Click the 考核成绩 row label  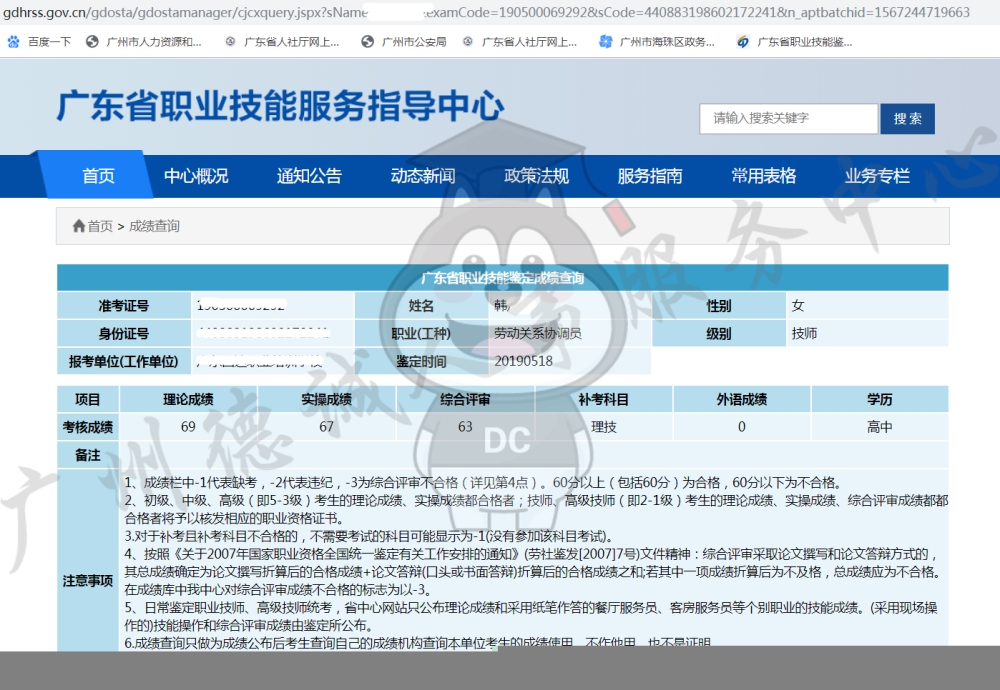pos(87,427)
